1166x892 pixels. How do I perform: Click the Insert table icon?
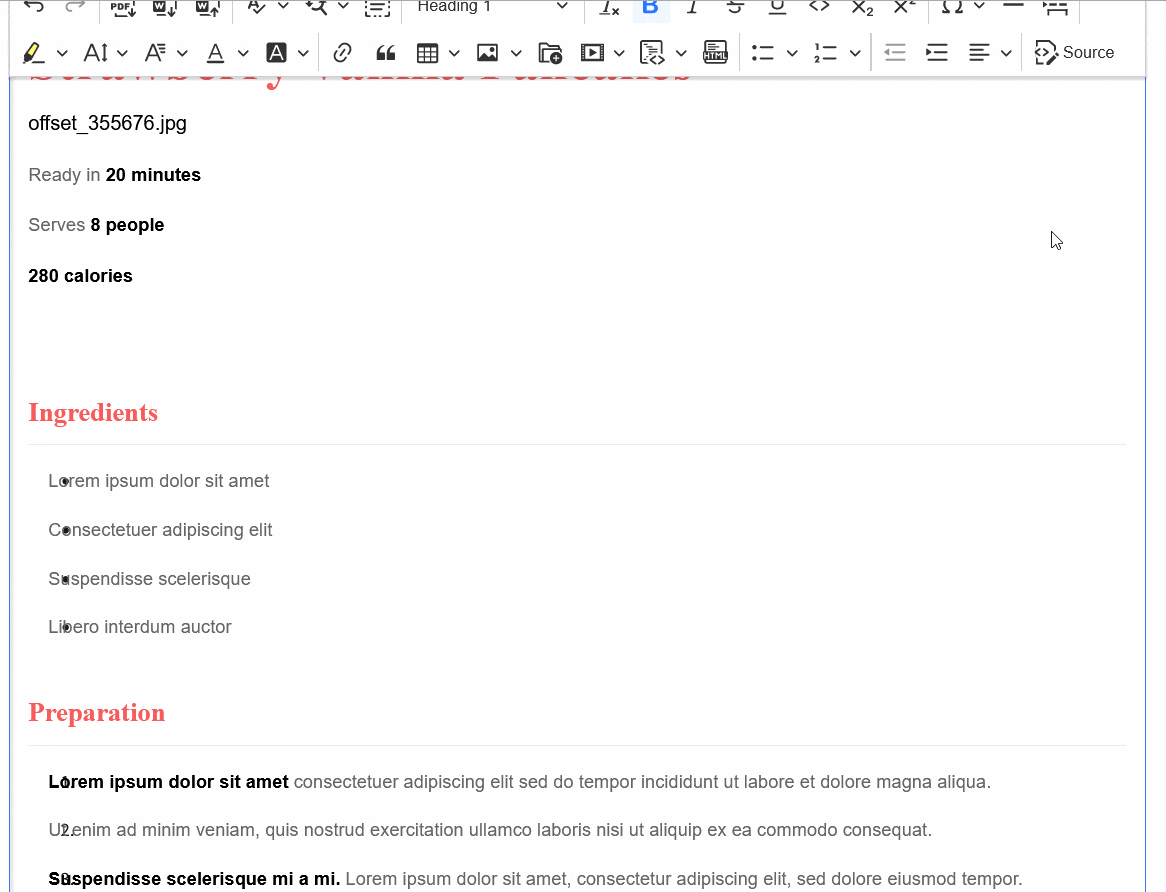pyautogui.click(x=428, y=53)
